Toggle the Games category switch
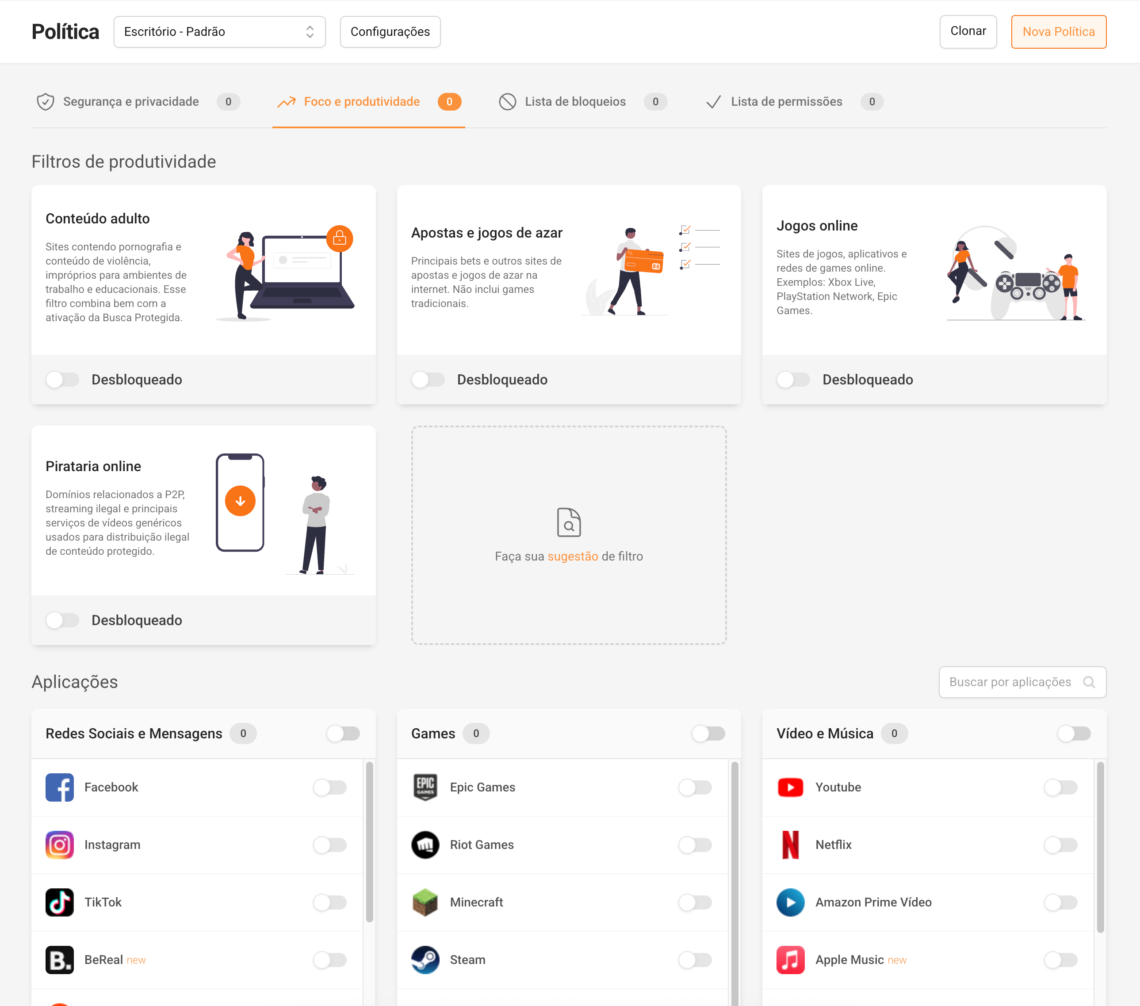1140x1006 pixels. 708,733
